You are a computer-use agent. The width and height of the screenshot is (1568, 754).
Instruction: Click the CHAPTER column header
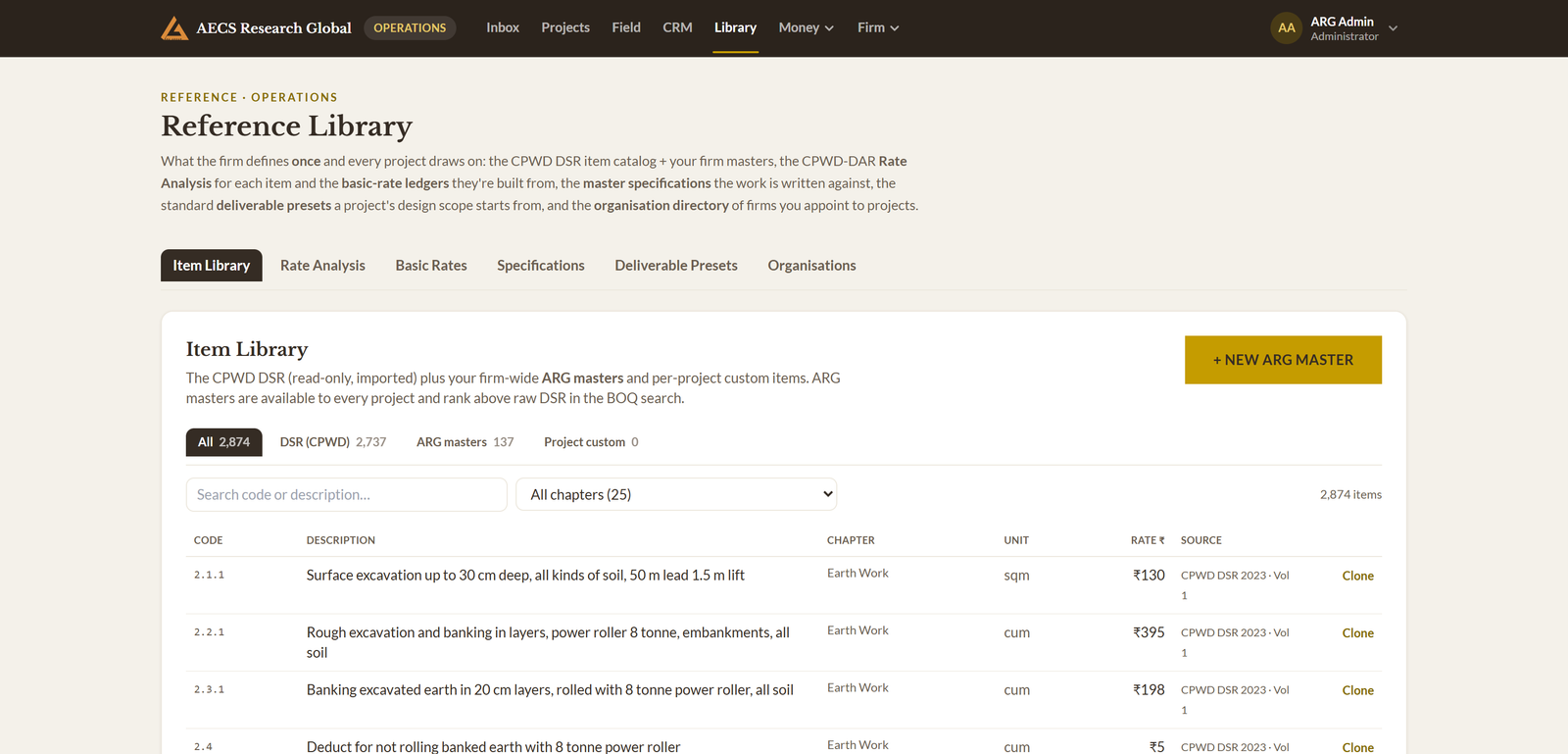pos(851,540)
